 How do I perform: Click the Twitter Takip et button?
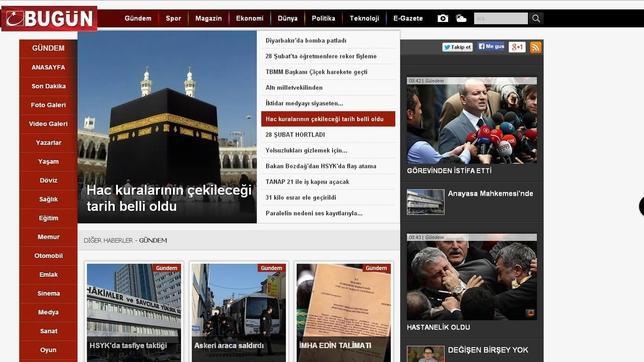coord(457,47)
